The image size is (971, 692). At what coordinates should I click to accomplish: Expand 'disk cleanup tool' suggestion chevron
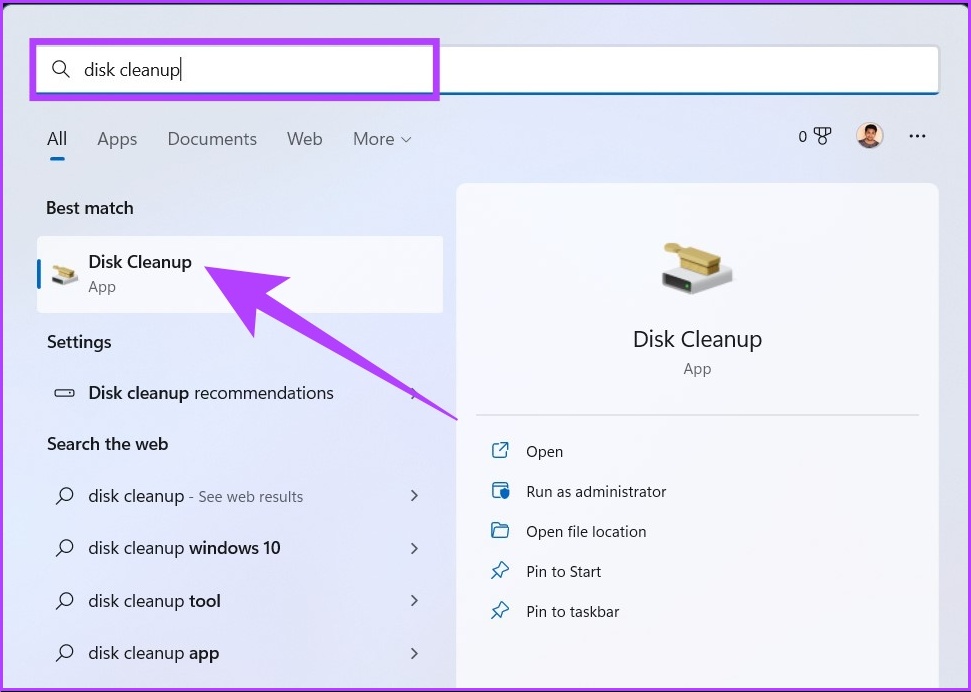tap(414, 601)
